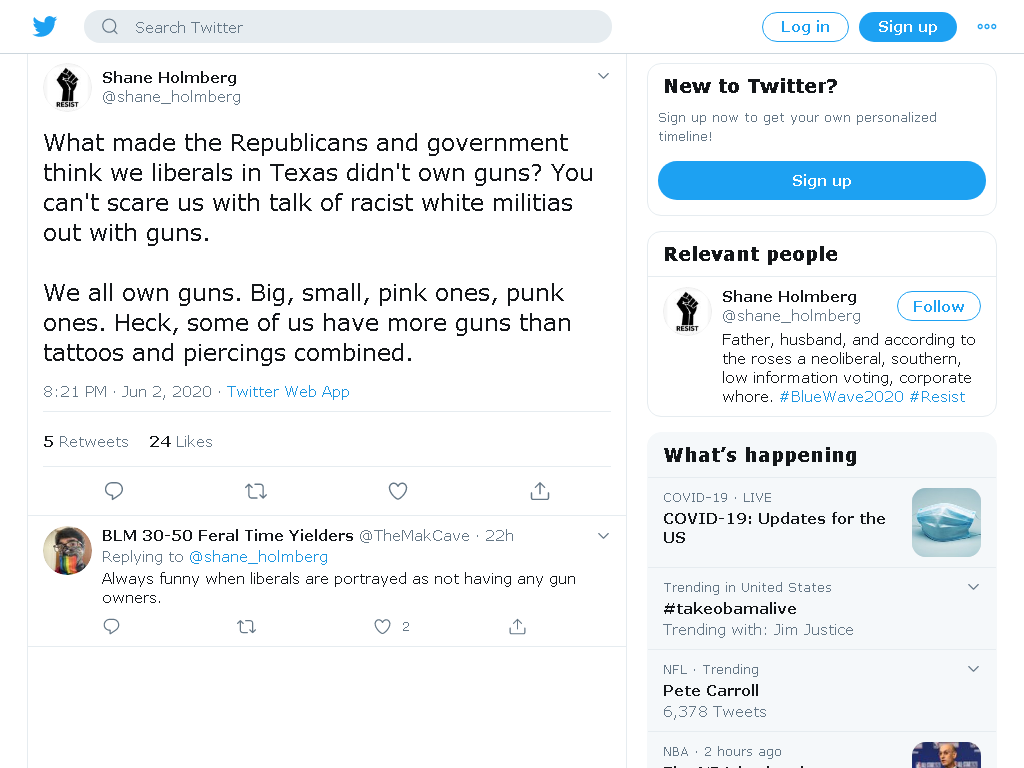
Task: Open the chevron menu on TheMakCave's reply
Action: (x=603, y=536)
